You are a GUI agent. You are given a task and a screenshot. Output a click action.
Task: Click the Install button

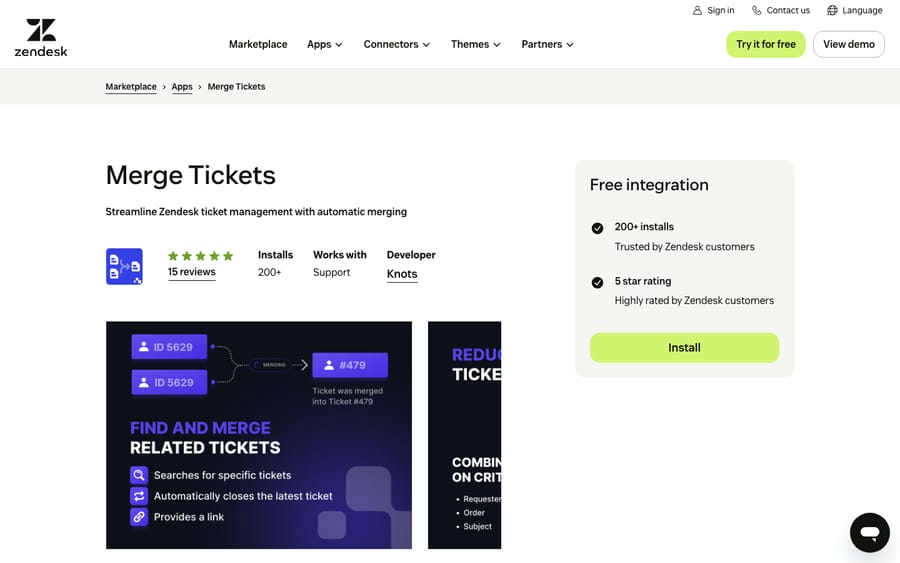[684, 347]
